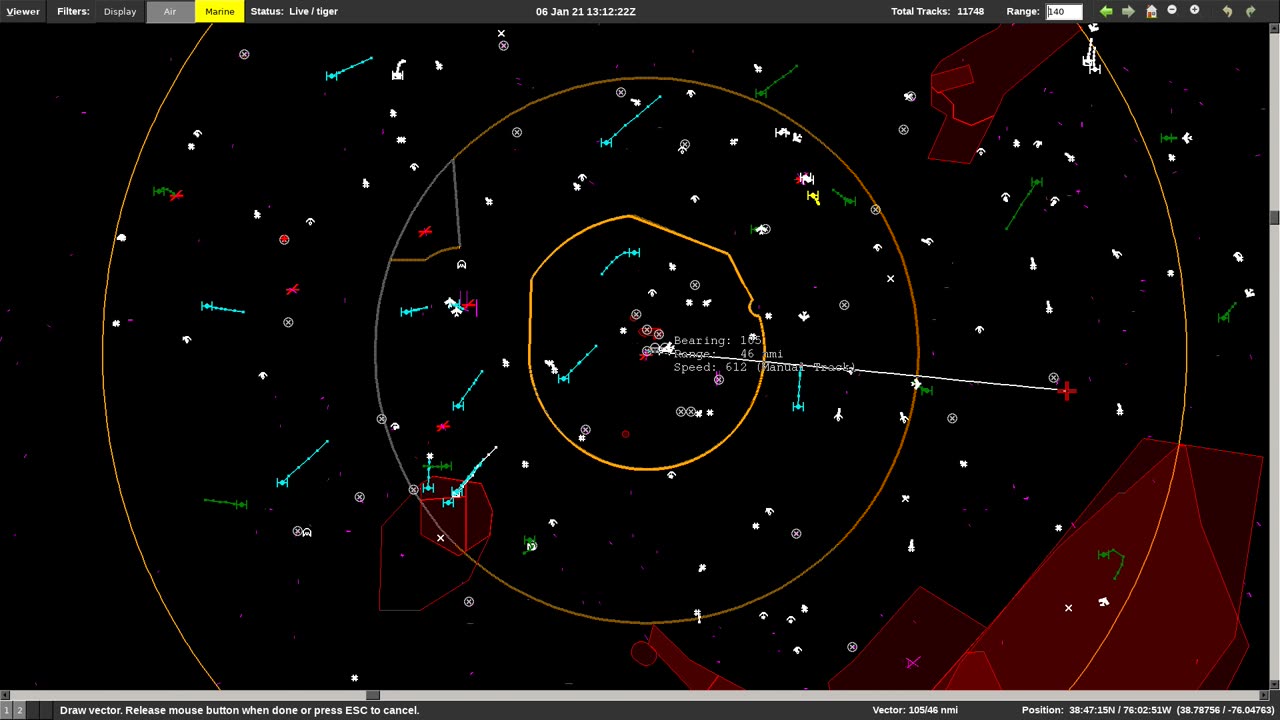
Task: Select the magenta X track at bottom
Action: point(912,663)
